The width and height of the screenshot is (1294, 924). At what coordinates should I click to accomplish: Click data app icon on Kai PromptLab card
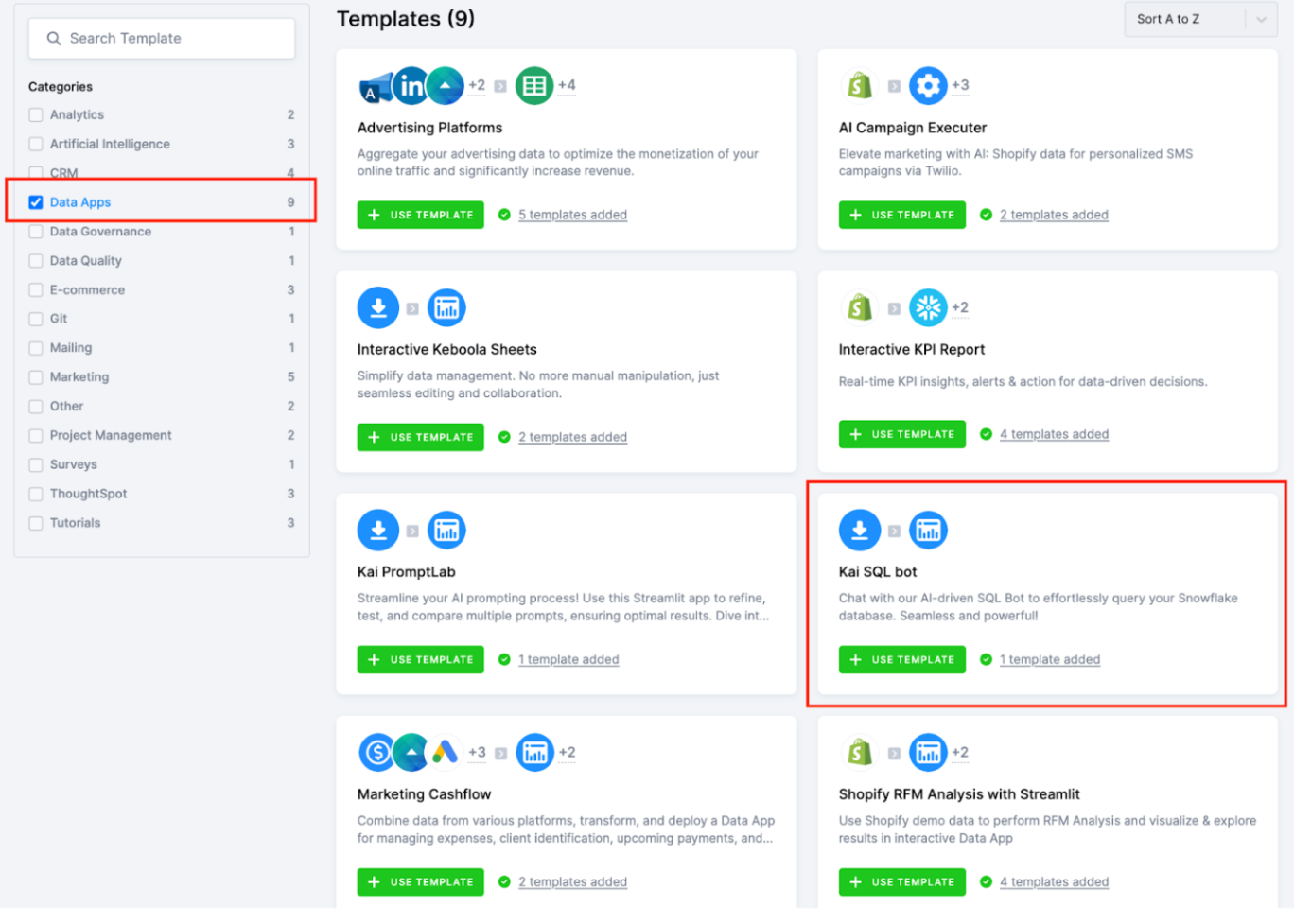pos(446,531)
